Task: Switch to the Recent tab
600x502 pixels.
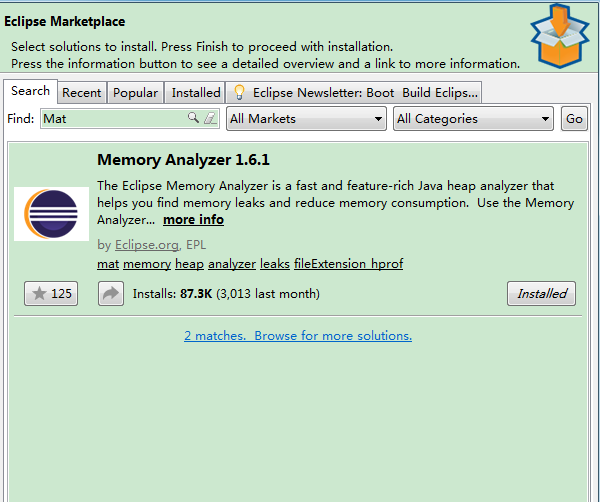Action: point(82,93)
